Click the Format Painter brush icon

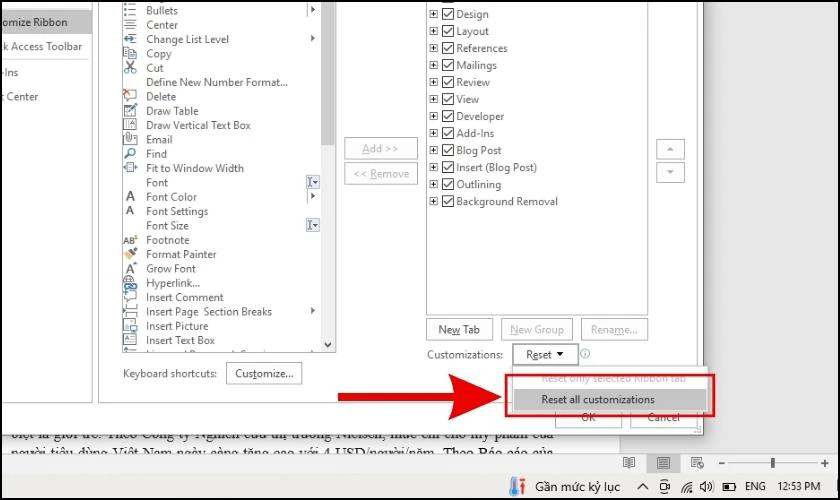point(130,253)
